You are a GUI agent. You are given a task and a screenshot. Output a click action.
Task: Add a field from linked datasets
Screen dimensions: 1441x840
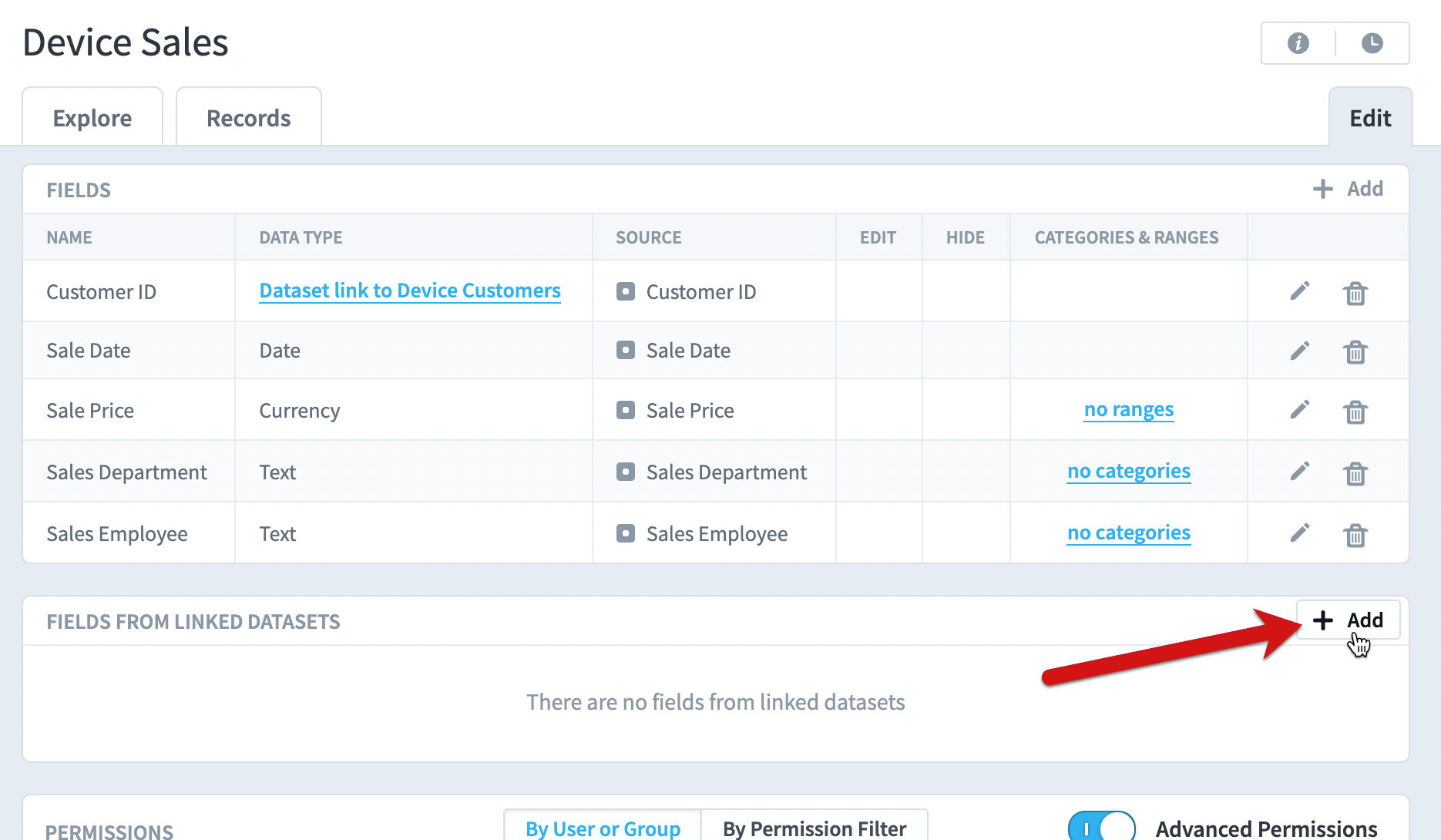tap(1349, 620)
